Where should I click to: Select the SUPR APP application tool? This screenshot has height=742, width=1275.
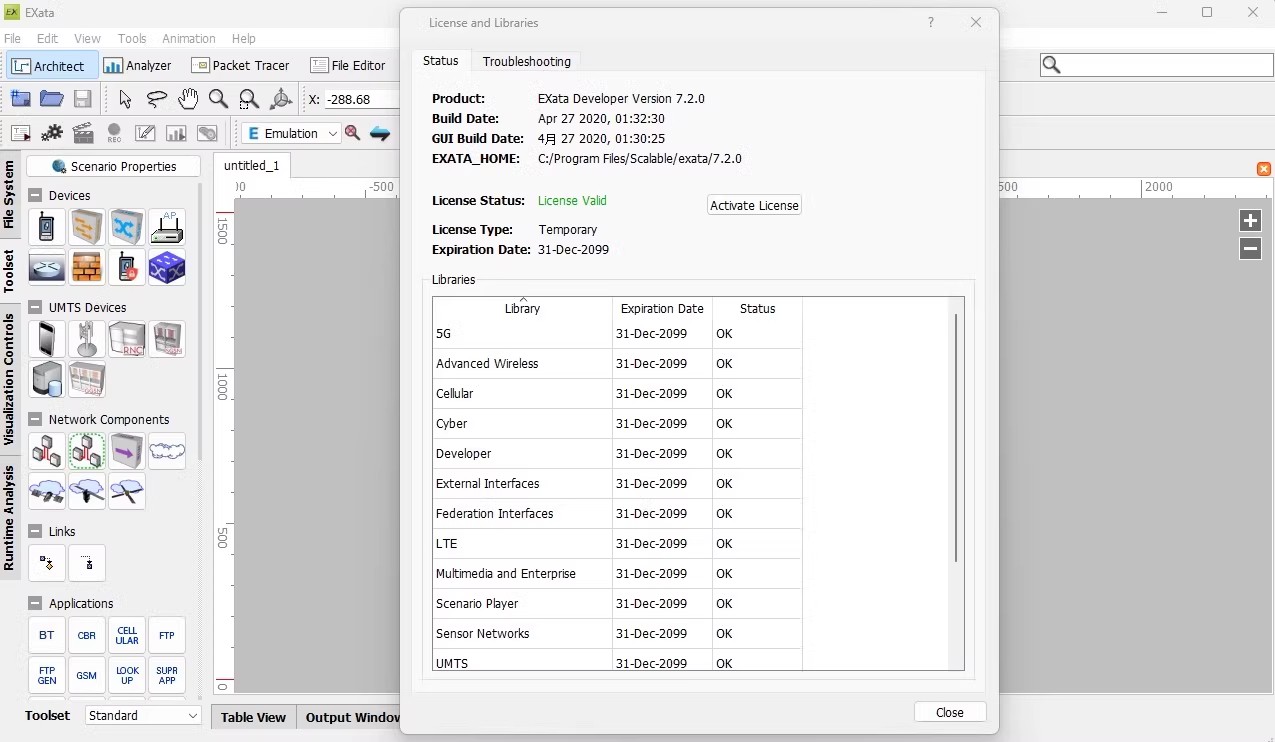click(167, 675)
